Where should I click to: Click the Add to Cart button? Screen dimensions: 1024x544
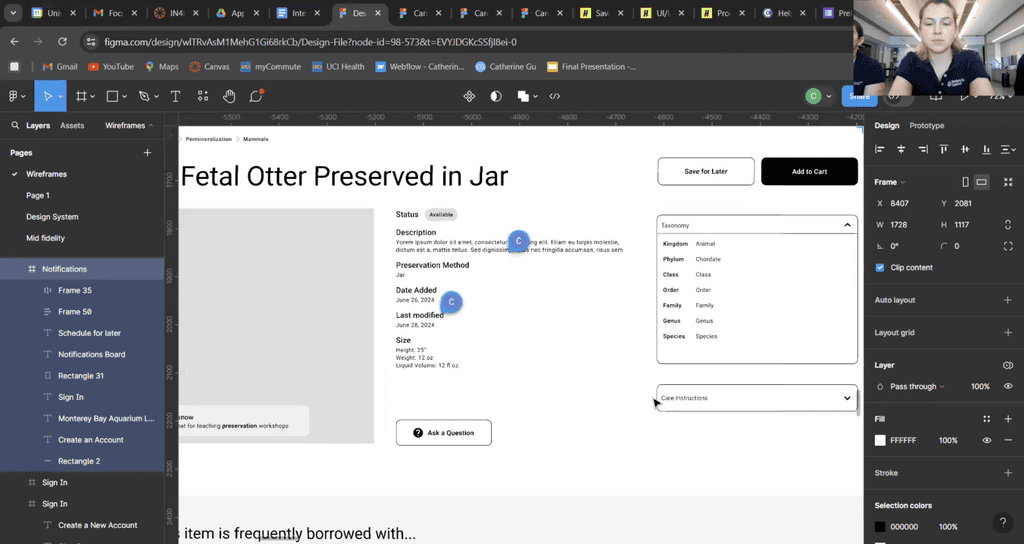pyautogui.click(x=809, y=171)
